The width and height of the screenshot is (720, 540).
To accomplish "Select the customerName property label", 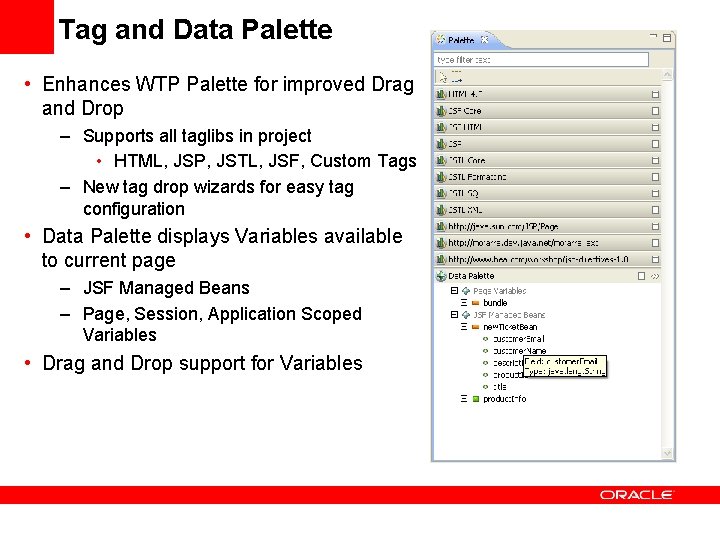I will click(519, 351).
